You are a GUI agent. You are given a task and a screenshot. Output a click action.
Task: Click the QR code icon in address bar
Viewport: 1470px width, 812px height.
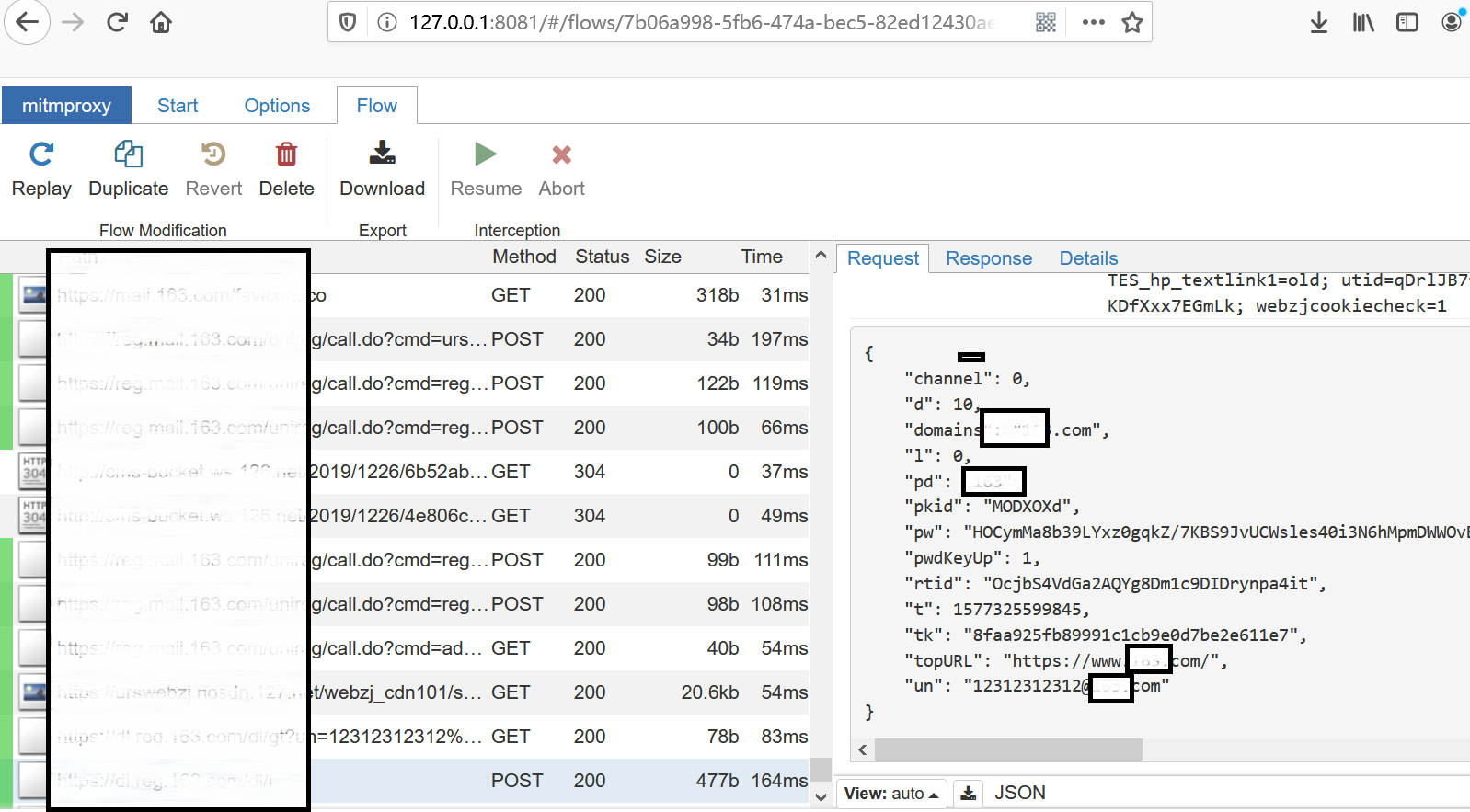click(x=1046, y=22)
